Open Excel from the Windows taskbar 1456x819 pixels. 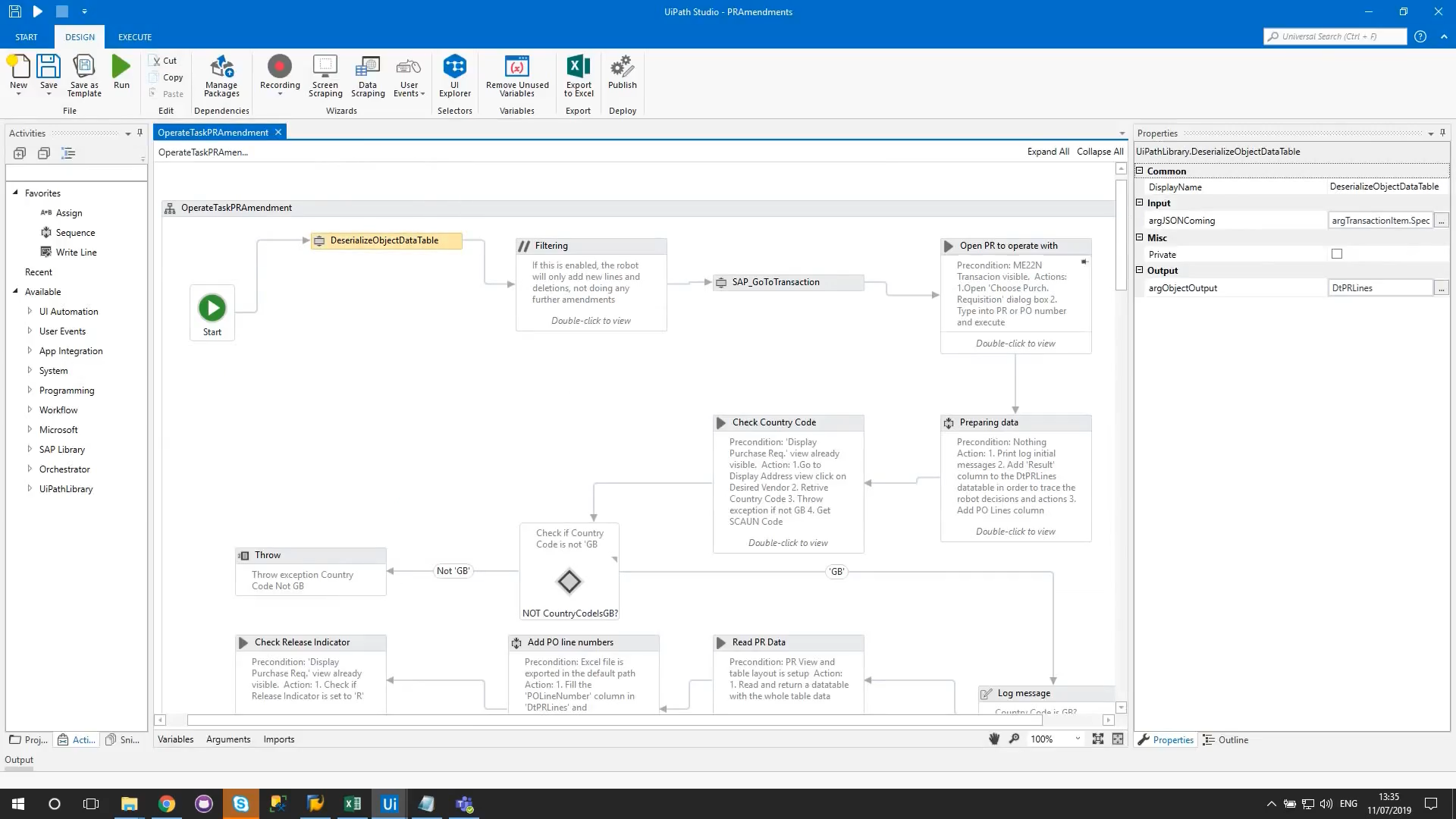pos(353,804)
